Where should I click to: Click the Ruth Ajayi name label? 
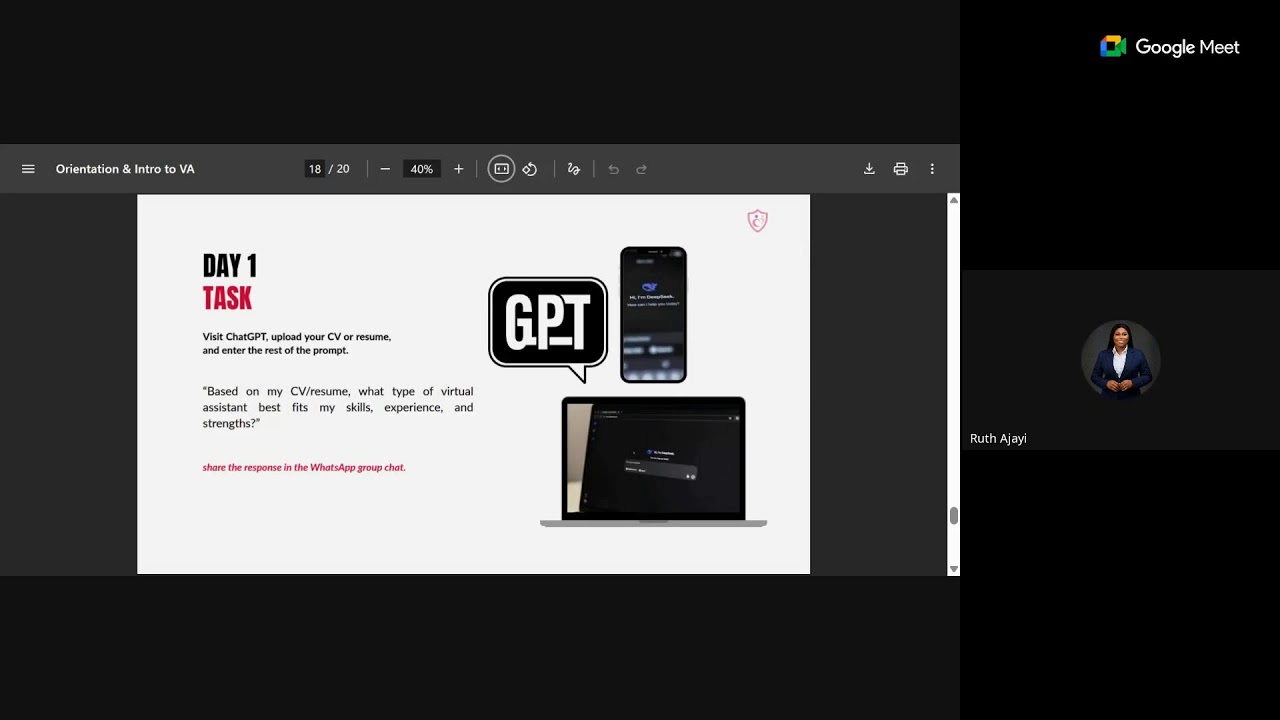click(x=998, y=438)
